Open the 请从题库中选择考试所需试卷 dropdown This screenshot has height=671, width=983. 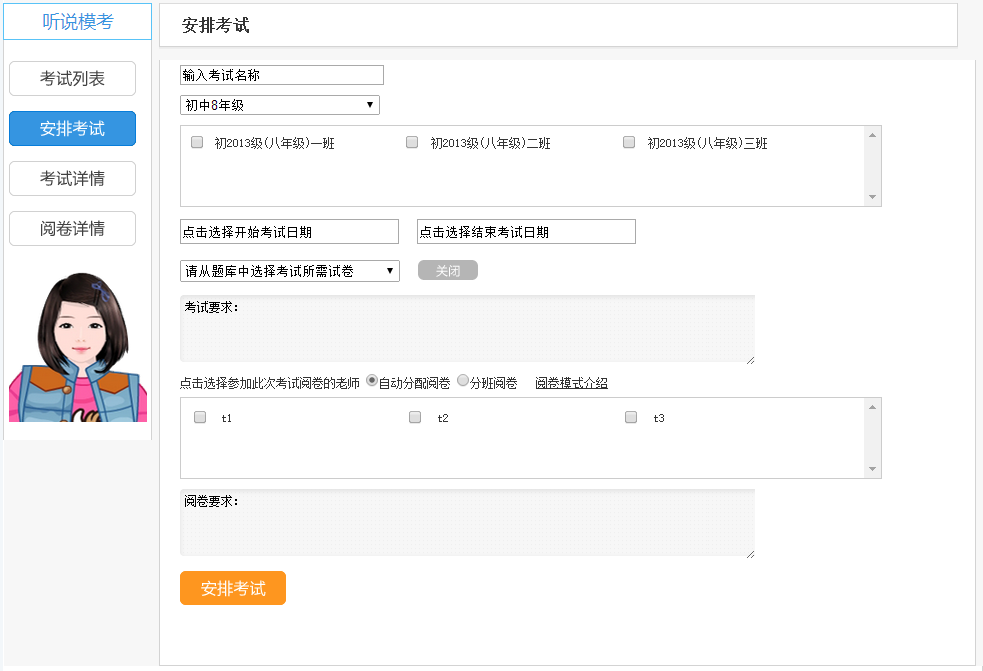tap(290, 271)
